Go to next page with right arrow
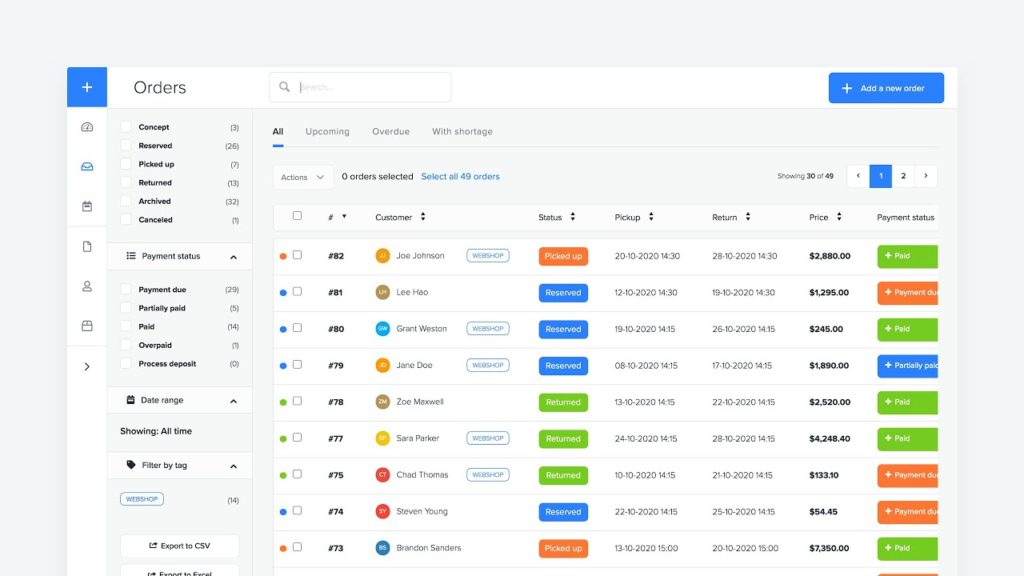Viewport: 1024px width, 576px height. tap(926, 176)
